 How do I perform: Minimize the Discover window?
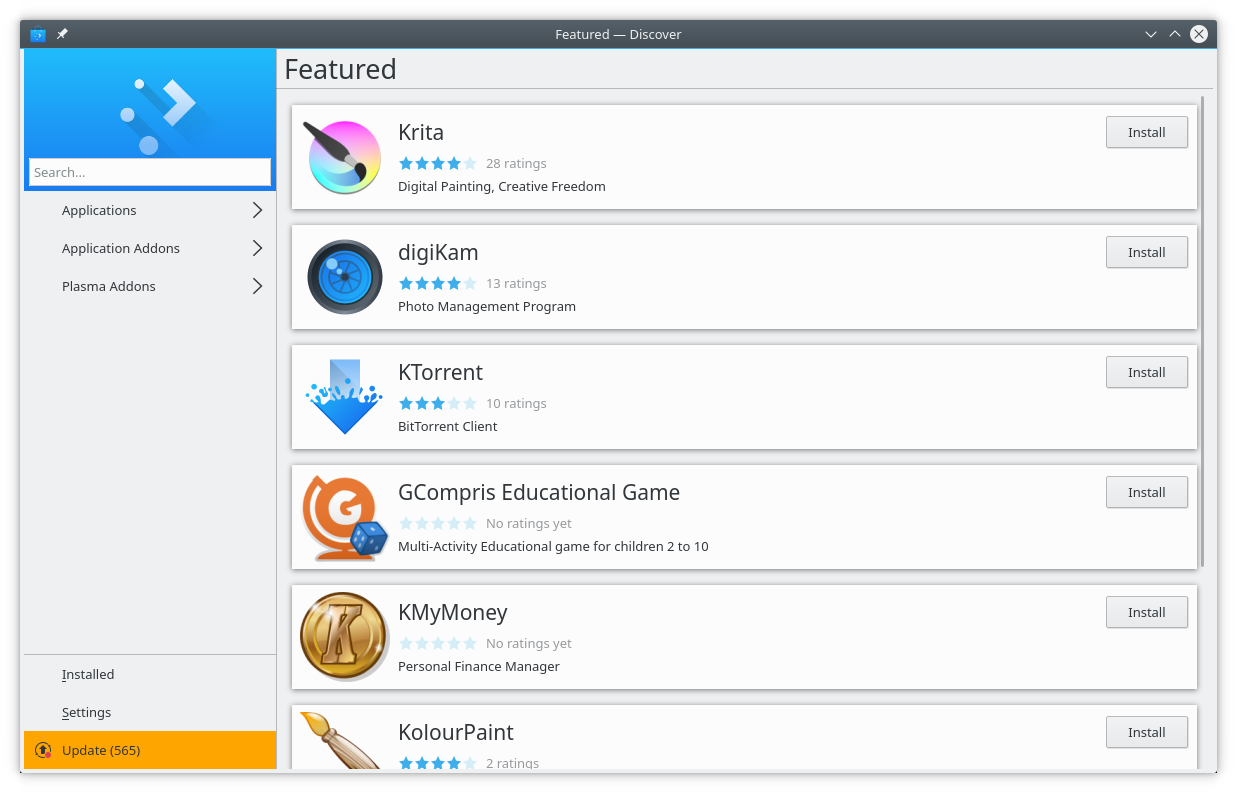click(1151, 34)
